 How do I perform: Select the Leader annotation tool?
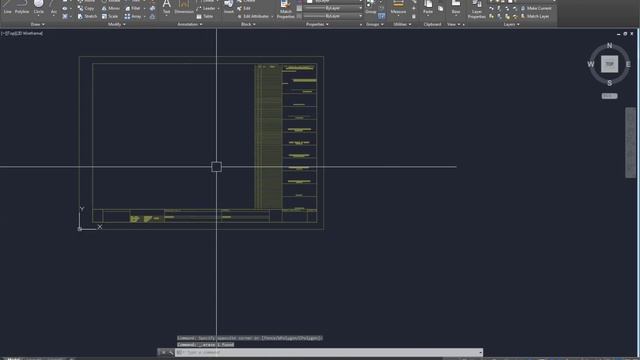coord(206,8)
